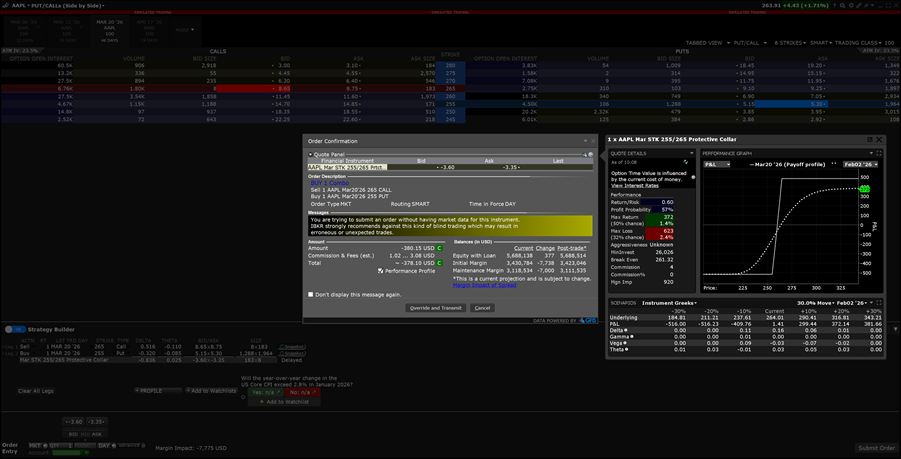The height and width of the screenshot is (459, 901).
Task: Click the wrench icon in Quote Panel header
Action: coord(585,155)
